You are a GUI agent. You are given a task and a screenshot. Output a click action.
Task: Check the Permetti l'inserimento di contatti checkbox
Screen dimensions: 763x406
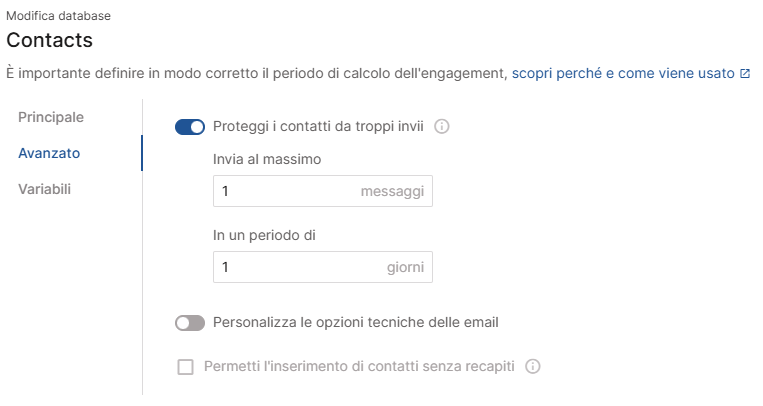coord(185,366)
